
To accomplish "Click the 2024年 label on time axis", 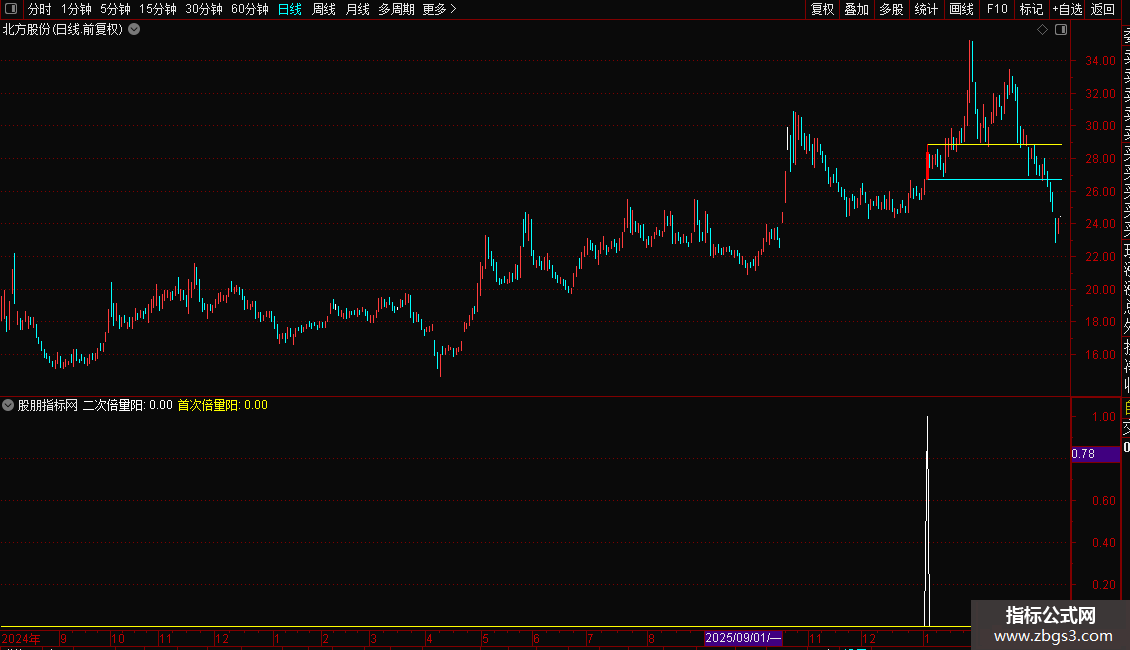I will (21, 638).
